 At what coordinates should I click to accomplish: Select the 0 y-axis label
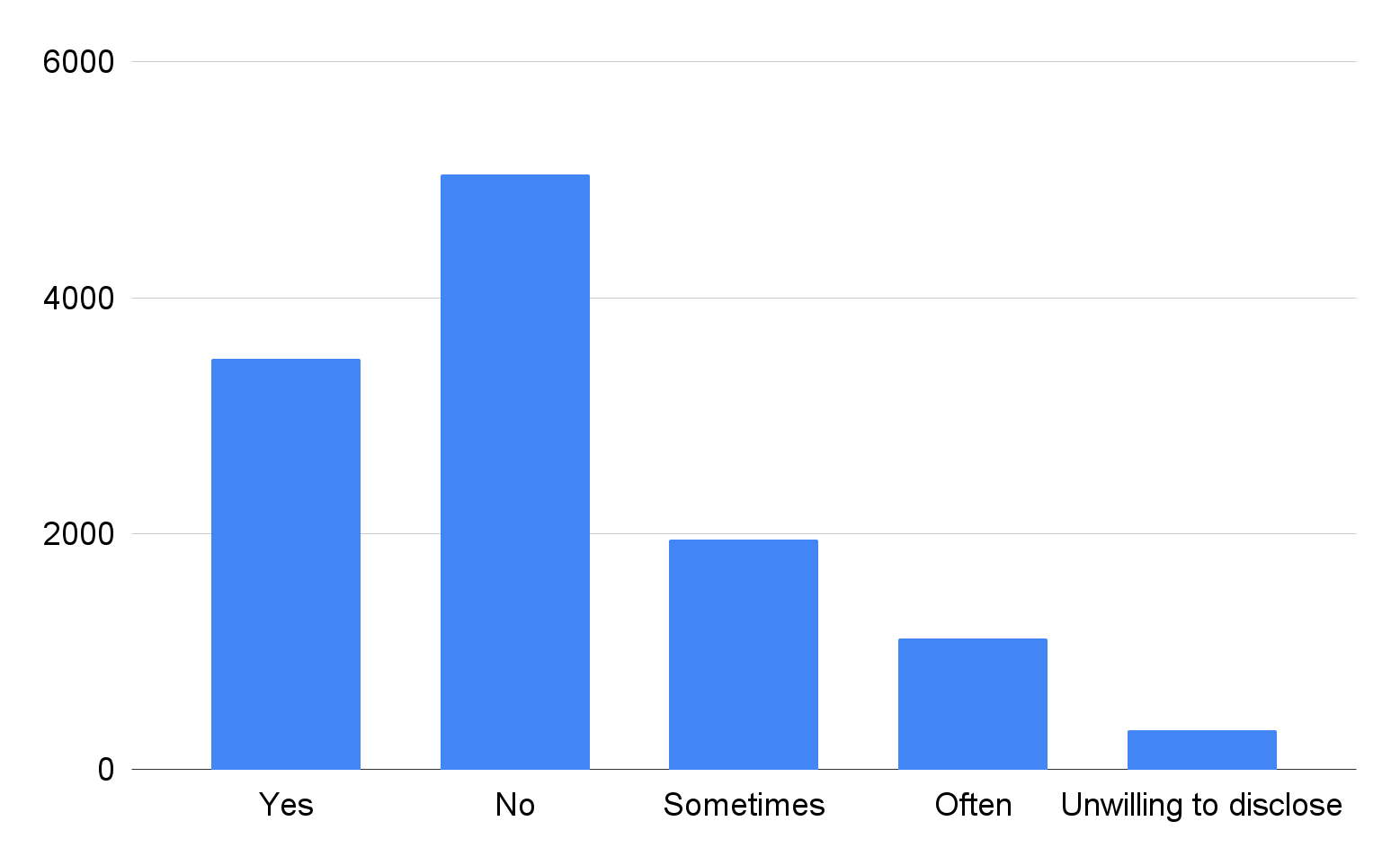(106, 770)
